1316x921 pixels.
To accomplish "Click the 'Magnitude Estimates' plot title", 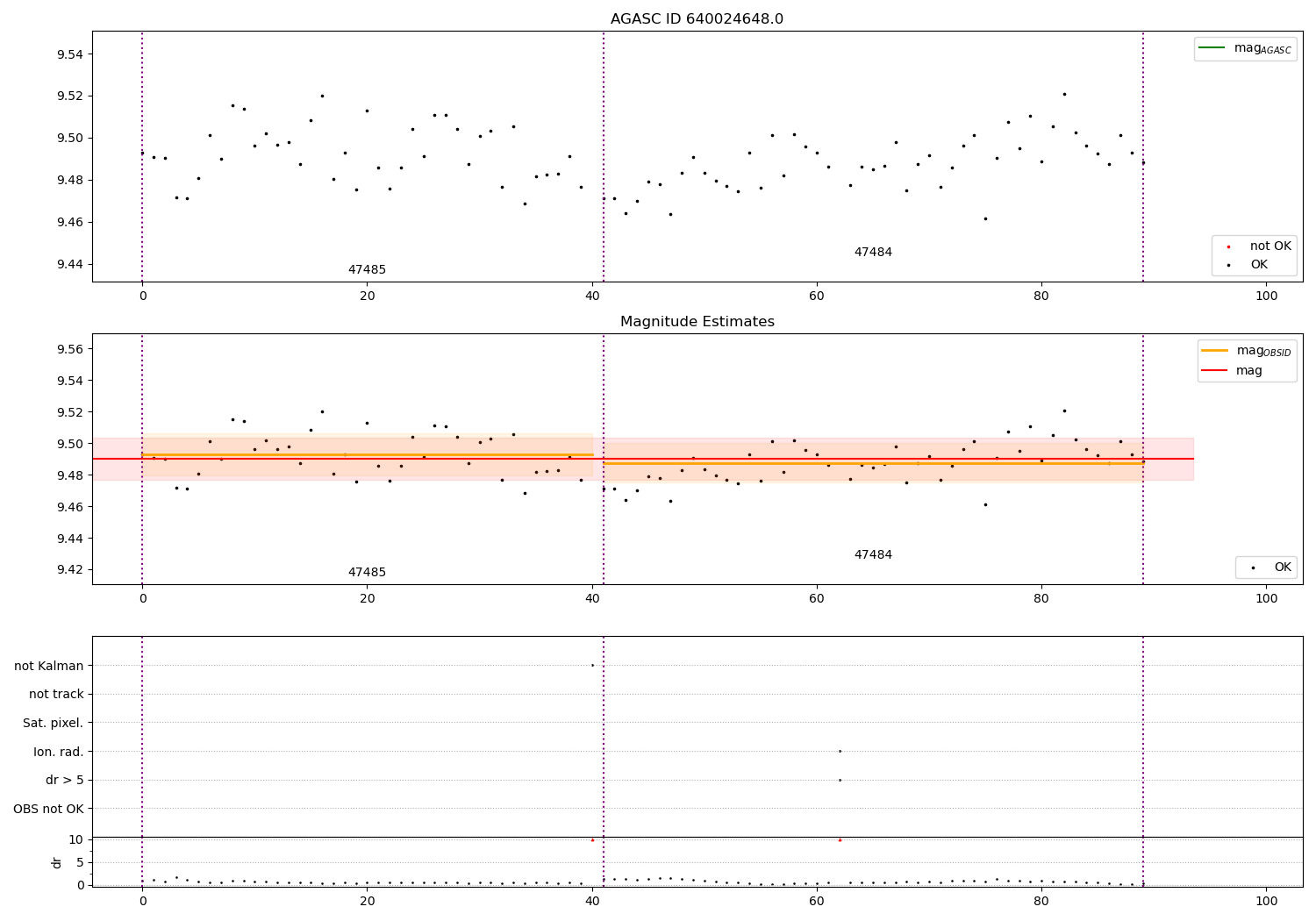I will pos(697,322).
